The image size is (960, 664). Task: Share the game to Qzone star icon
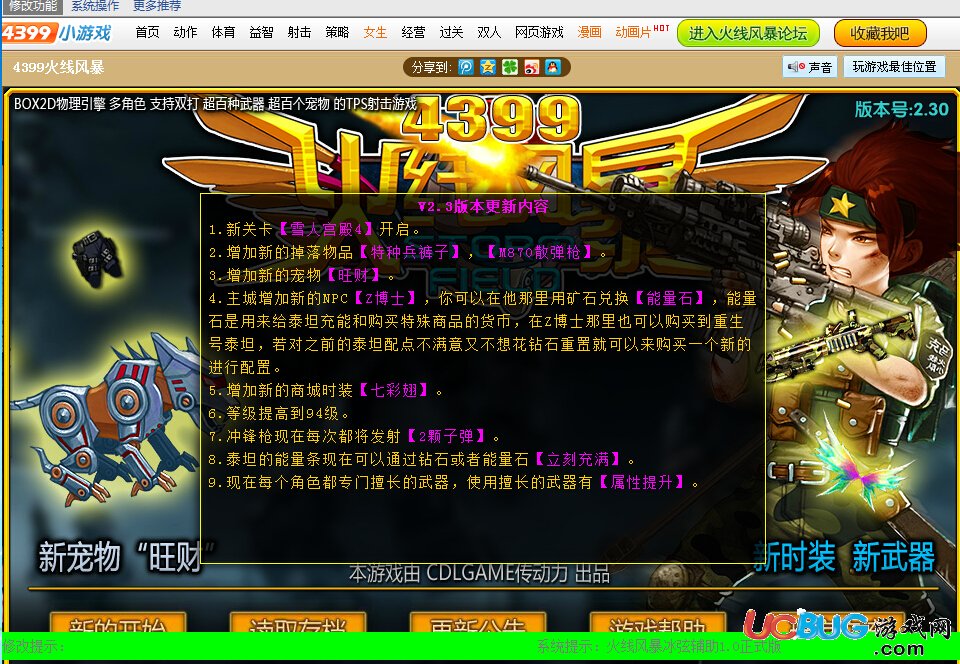(x=488, y=67)
